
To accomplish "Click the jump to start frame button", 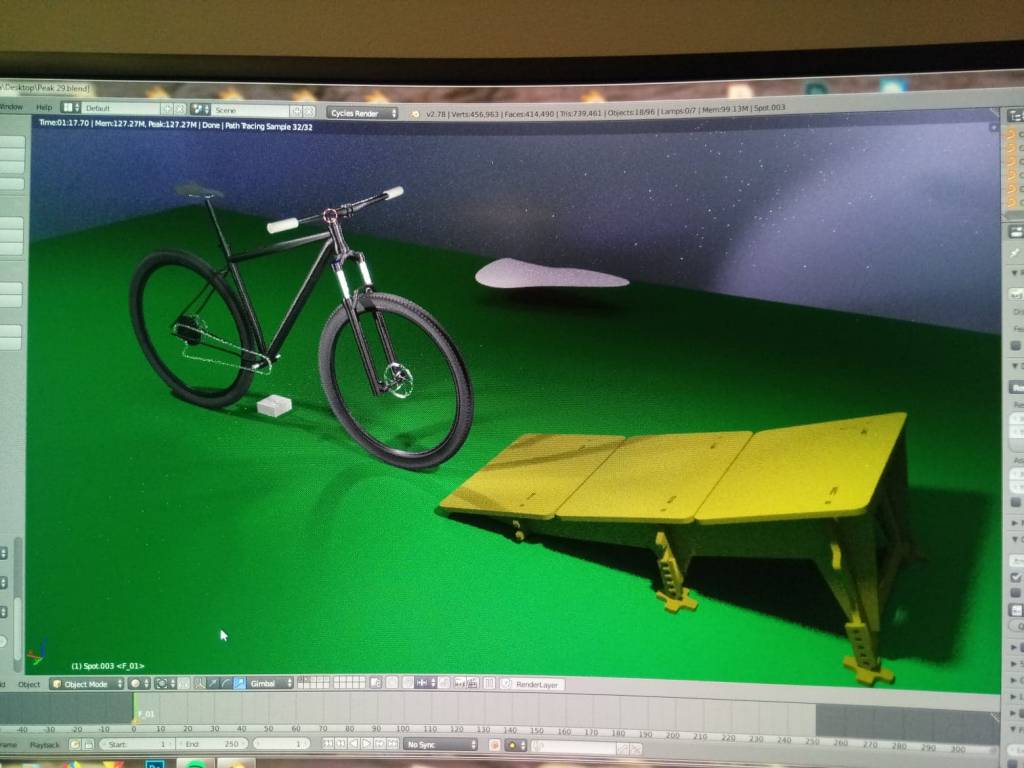I will tap(327, 744).
